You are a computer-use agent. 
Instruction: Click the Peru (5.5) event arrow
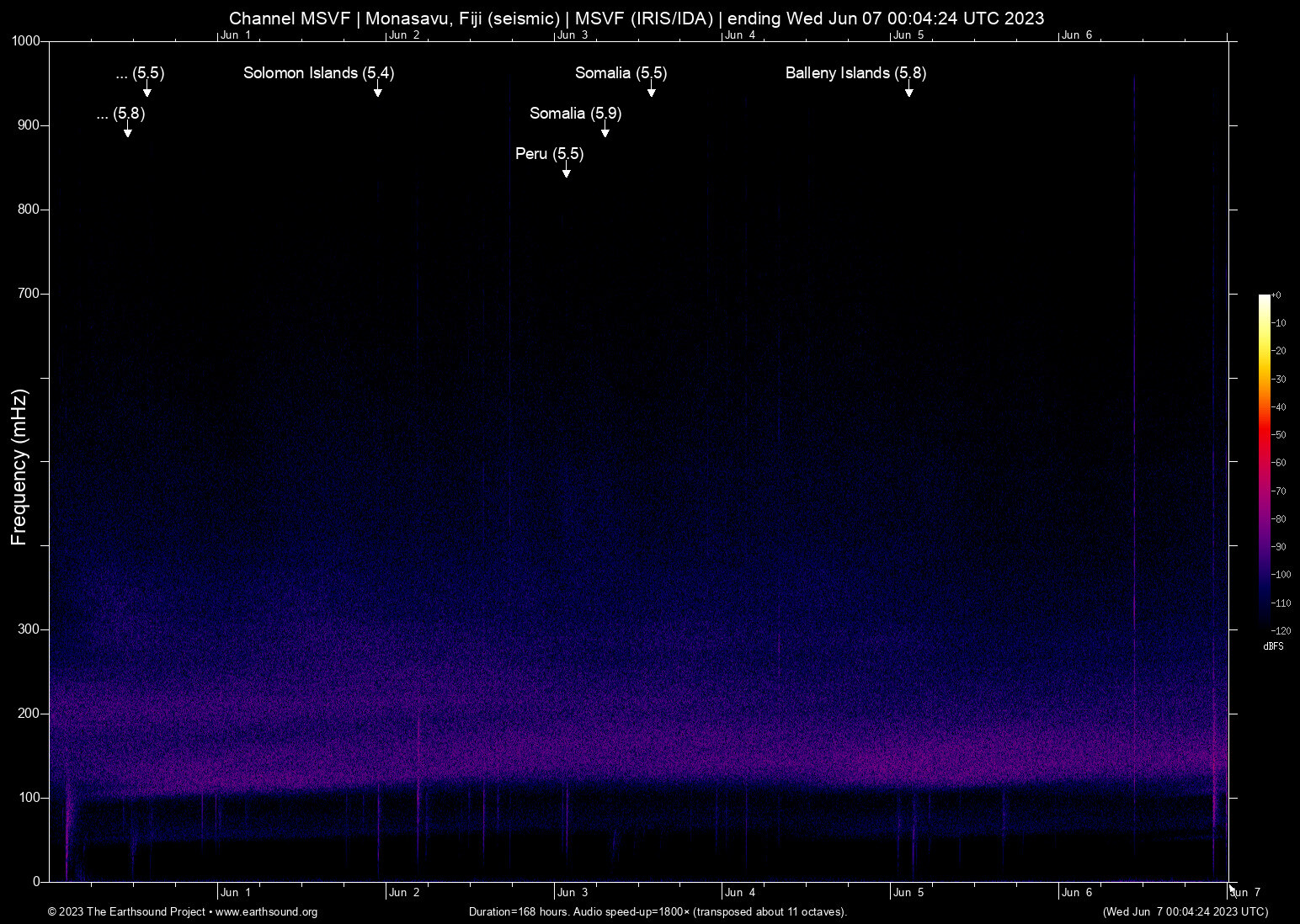click(565, 172)
